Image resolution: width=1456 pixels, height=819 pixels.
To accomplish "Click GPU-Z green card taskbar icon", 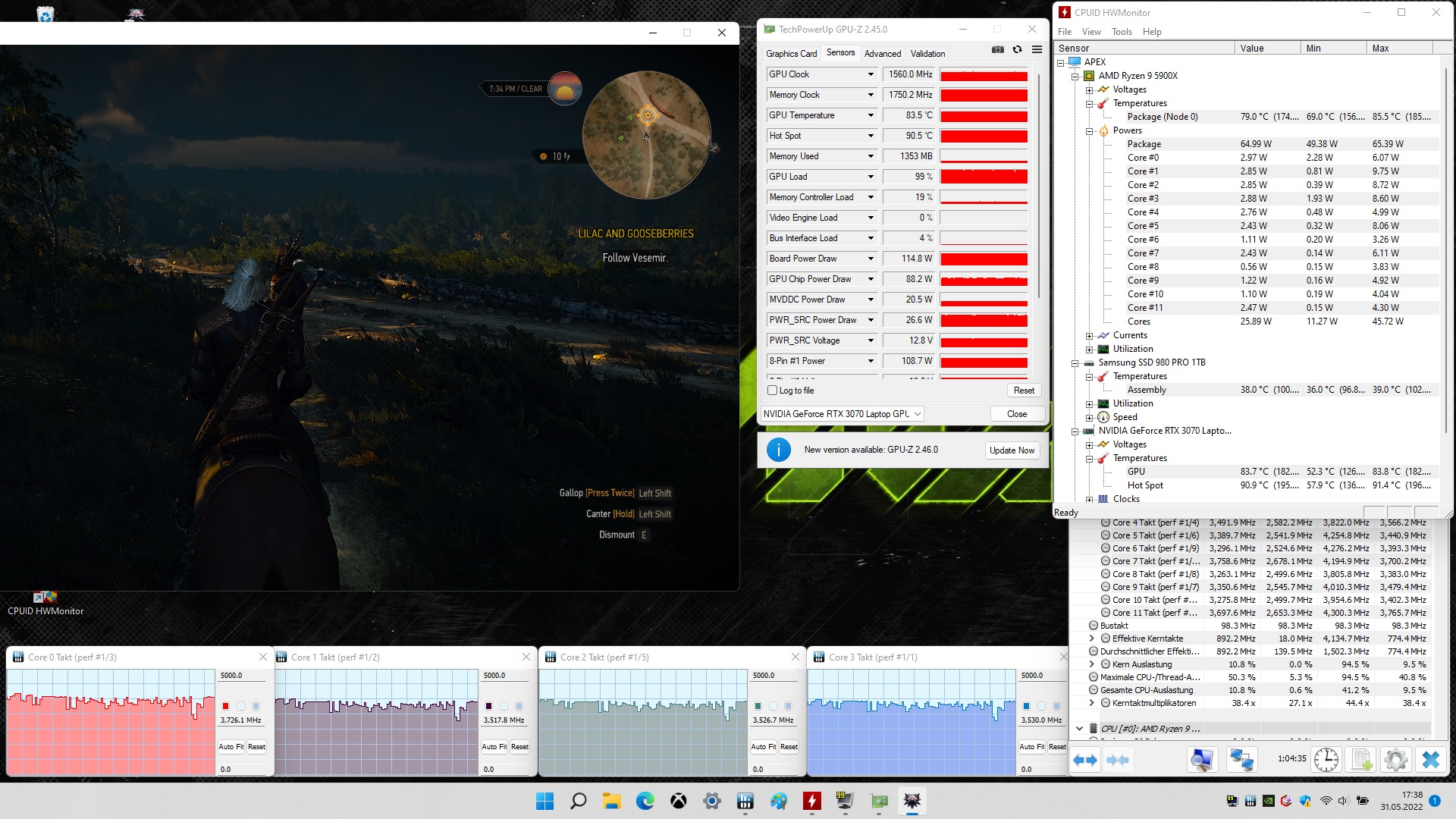I will click(879, 801).
